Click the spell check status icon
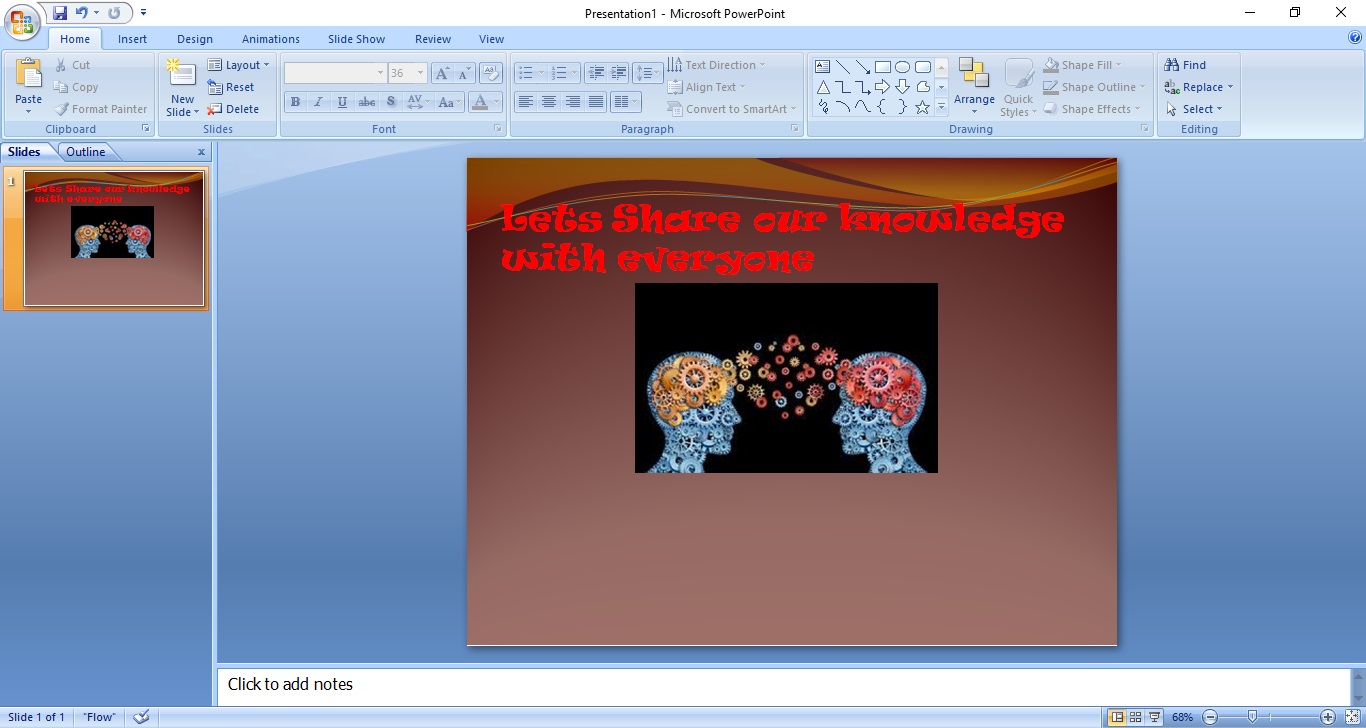 click(141, 717)
